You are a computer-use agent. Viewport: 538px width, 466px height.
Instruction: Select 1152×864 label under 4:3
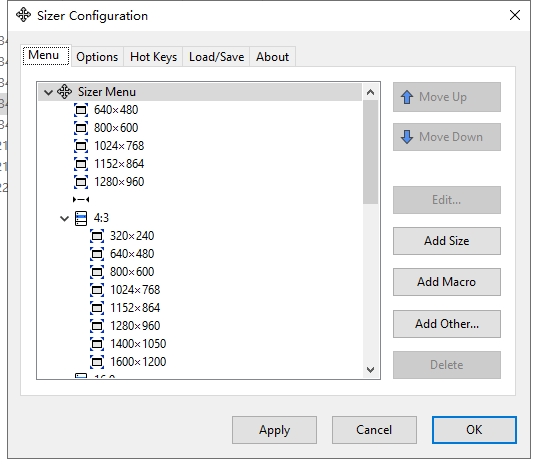[135, 308]
